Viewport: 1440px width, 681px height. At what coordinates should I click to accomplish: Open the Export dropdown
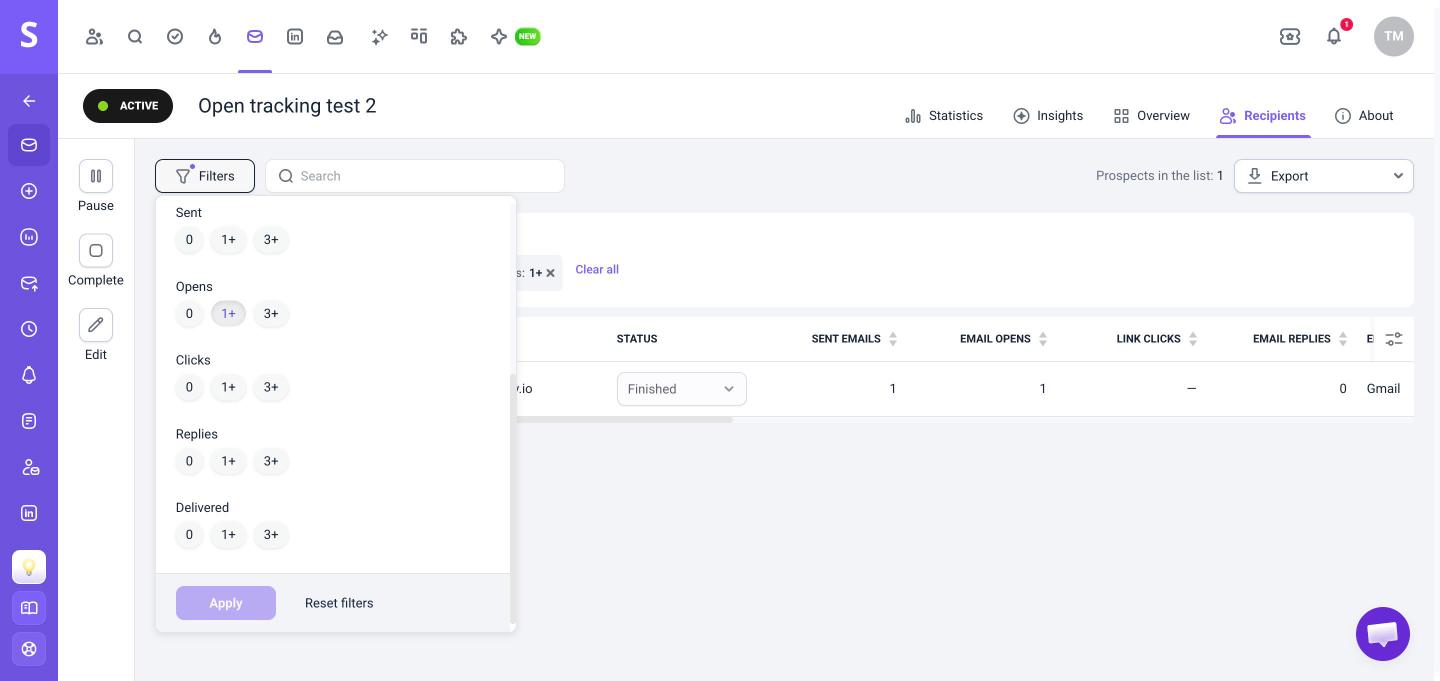pyautogui.click(x=1323, y=176)
